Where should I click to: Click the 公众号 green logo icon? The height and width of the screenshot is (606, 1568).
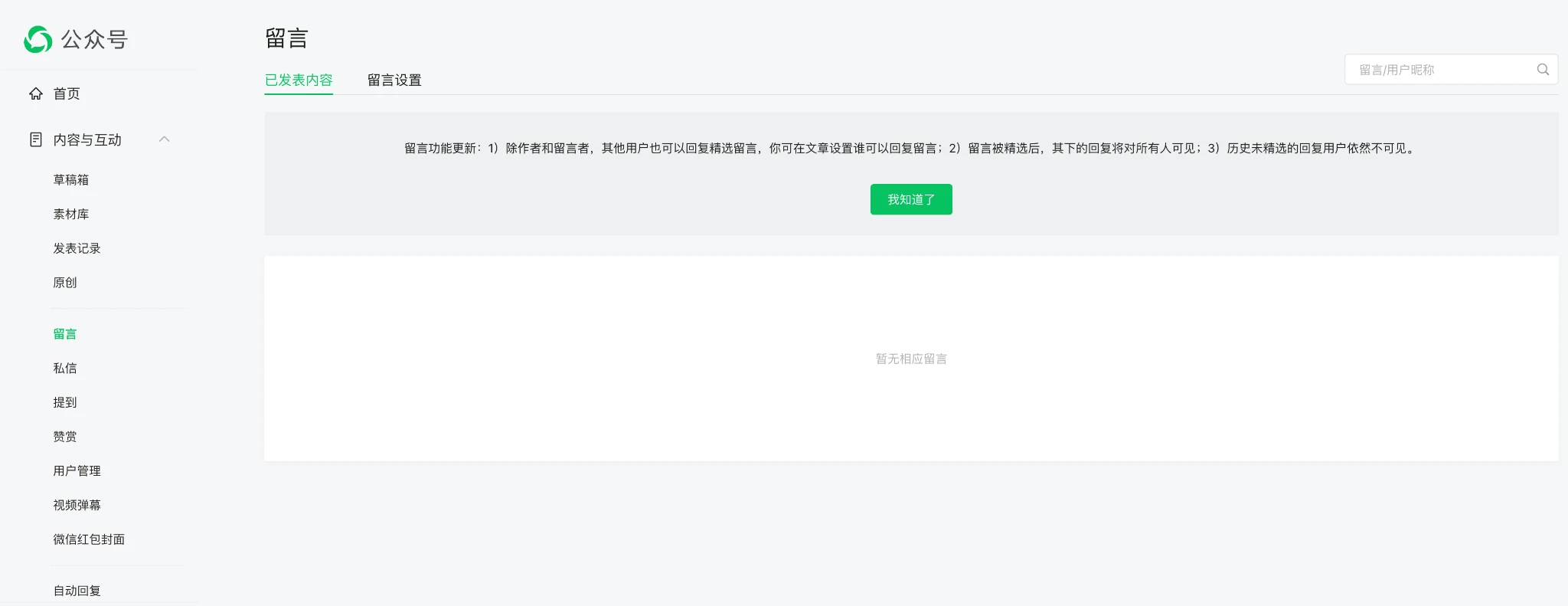[x=38, y=39]
